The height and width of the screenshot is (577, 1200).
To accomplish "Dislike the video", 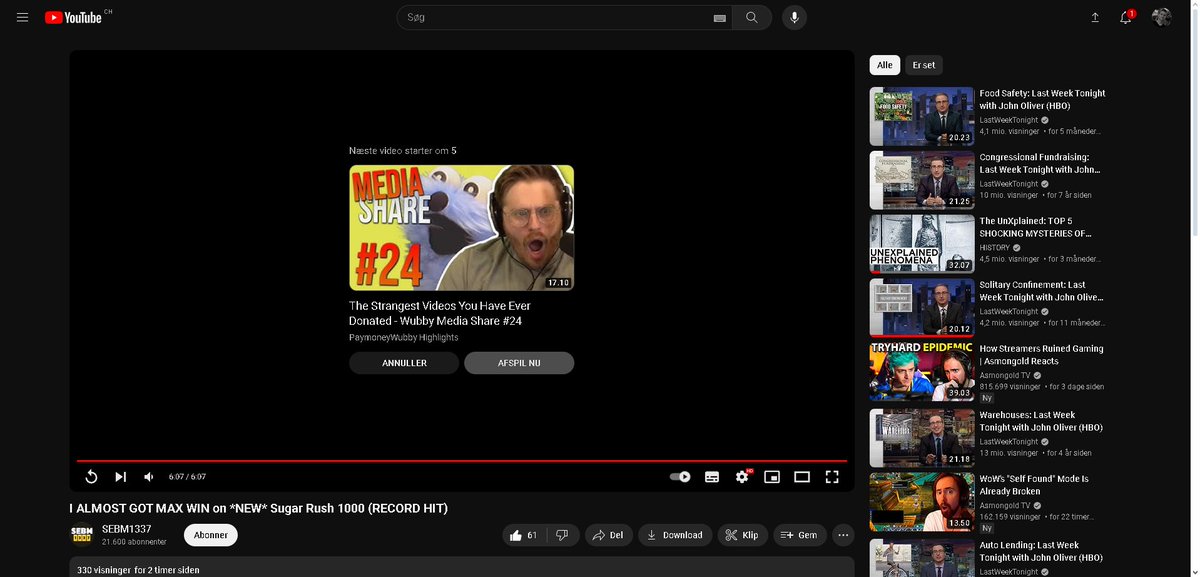I will coord(562,535).
